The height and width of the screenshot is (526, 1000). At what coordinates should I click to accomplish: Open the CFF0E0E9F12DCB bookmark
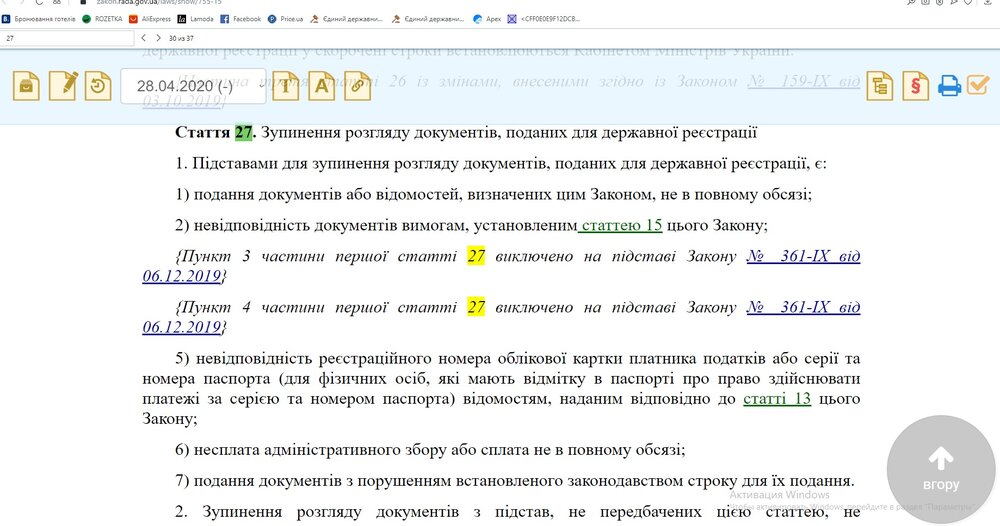click(x=543, y=19)
